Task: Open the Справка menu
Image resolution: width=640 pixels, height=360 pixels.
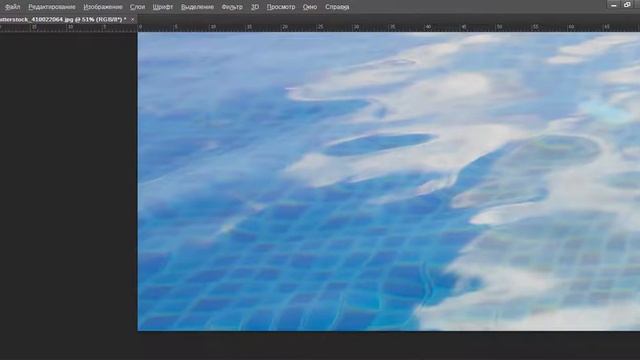Action: pos(337,7)
